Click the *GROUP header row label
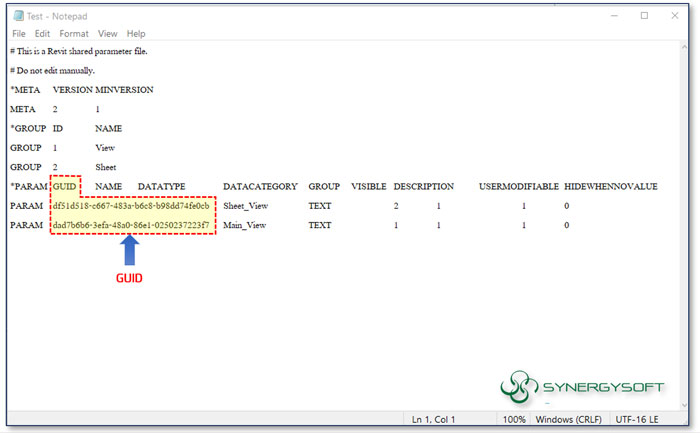The image size is (700, 433). [x=28, y=129]
